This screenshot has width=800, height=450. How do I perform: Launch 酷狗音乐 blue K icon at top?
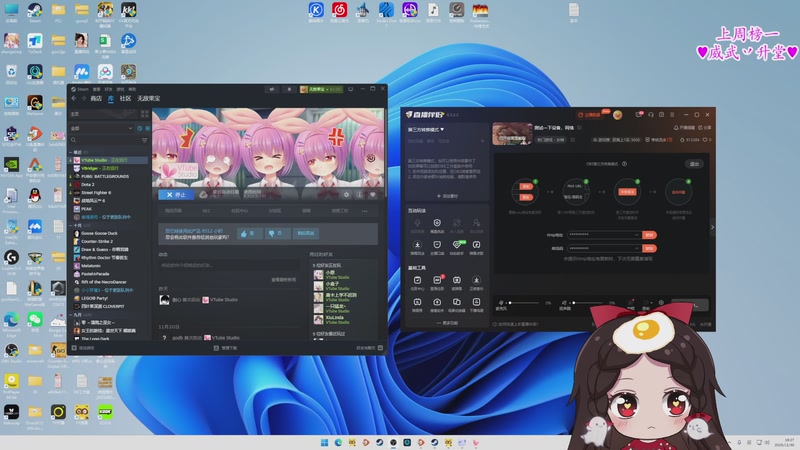[316, 9]
